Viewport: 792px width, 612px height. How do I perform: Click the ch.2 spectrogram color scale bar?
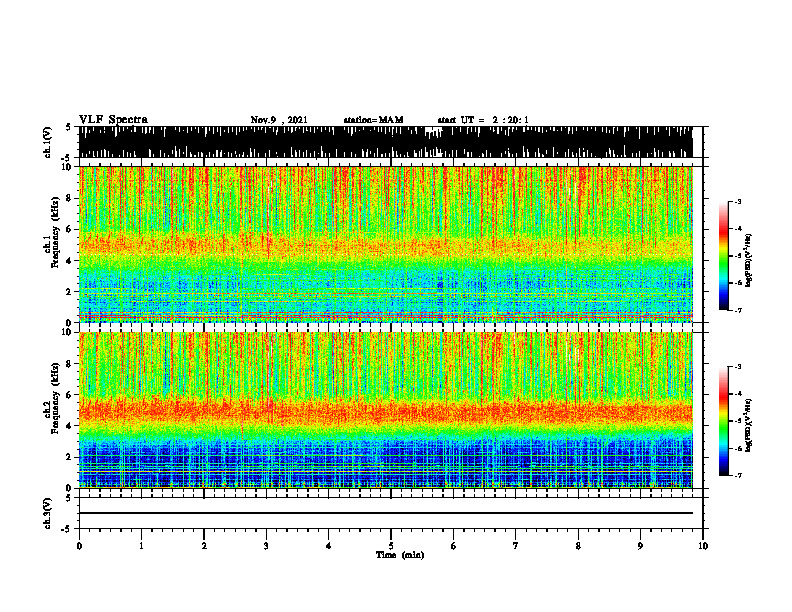[723, 421]
